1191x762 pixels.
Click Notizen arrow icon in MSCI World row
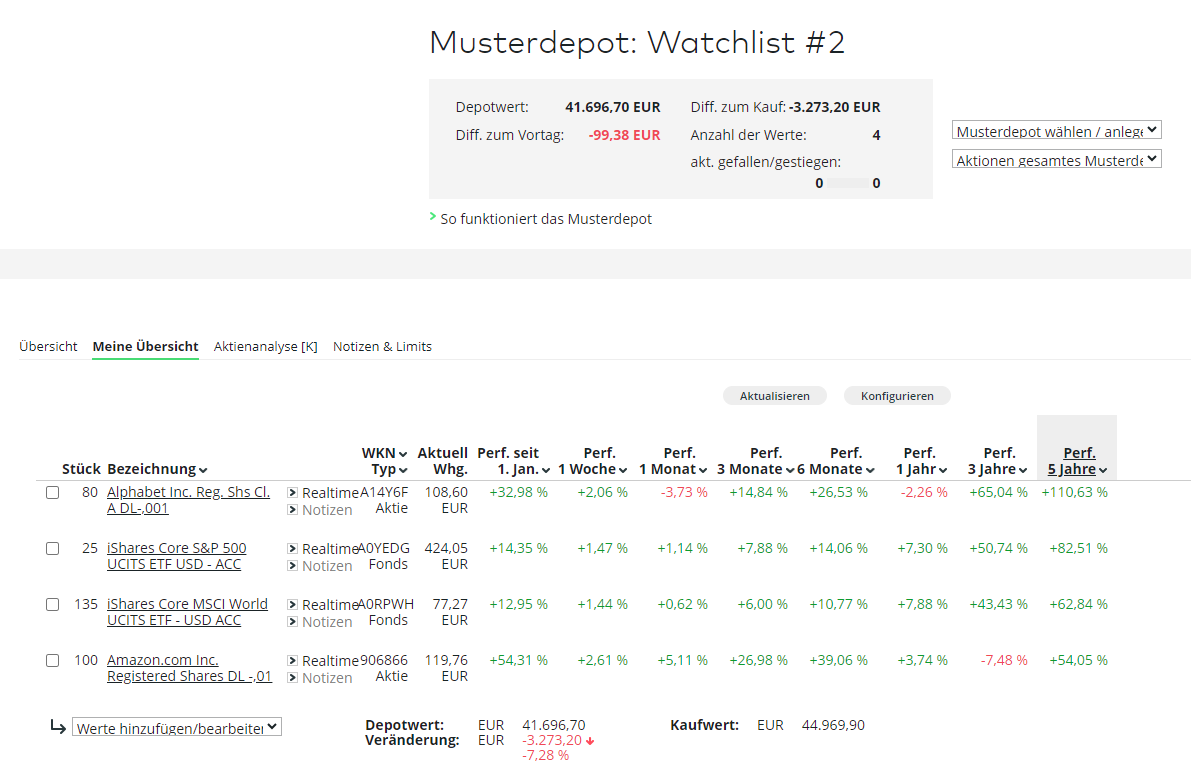point(292,622)
